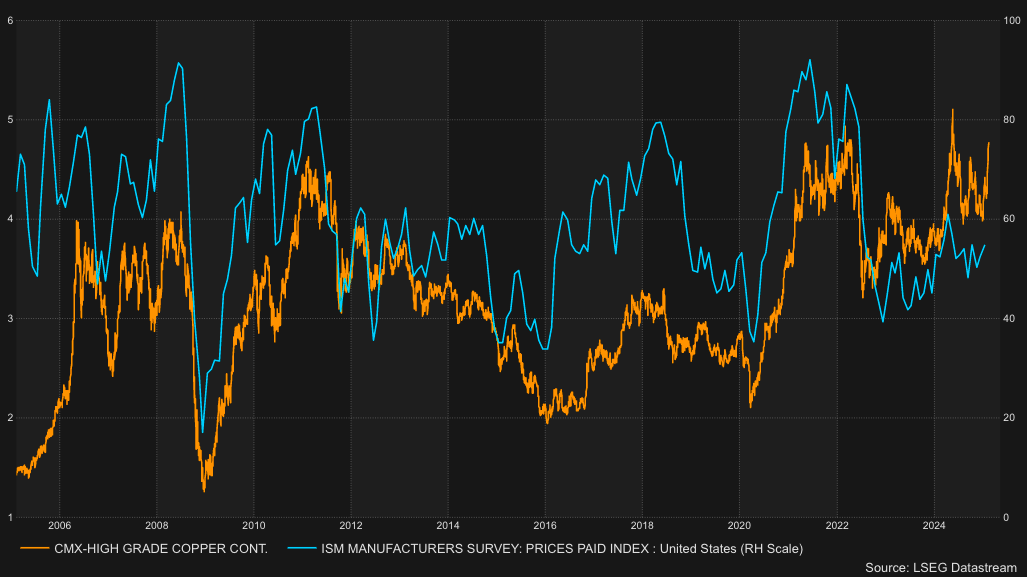Viewport: 1027px width, 577px height.
Task: Click the right axis value 0
Action: pyautogui.click(x=1007, y=517)
